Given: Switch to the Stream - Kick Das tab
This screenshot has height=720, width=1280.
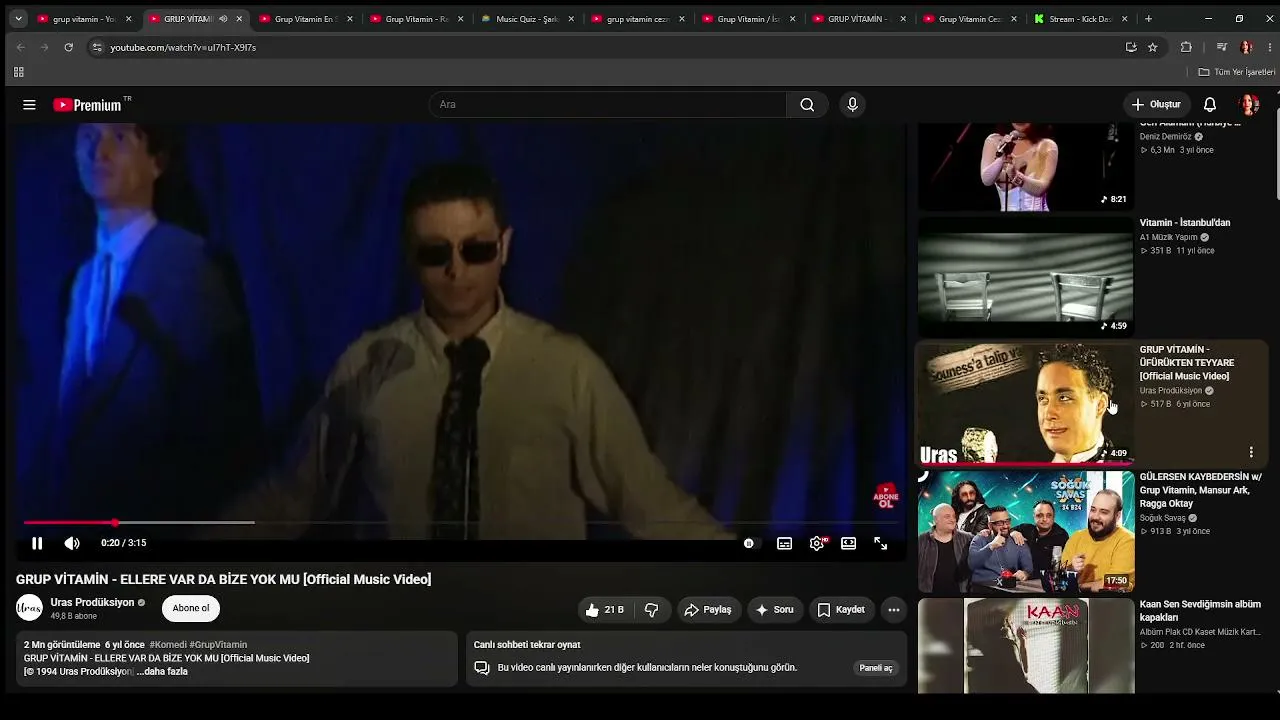Looking at the screenshot, I should 1081,19.
